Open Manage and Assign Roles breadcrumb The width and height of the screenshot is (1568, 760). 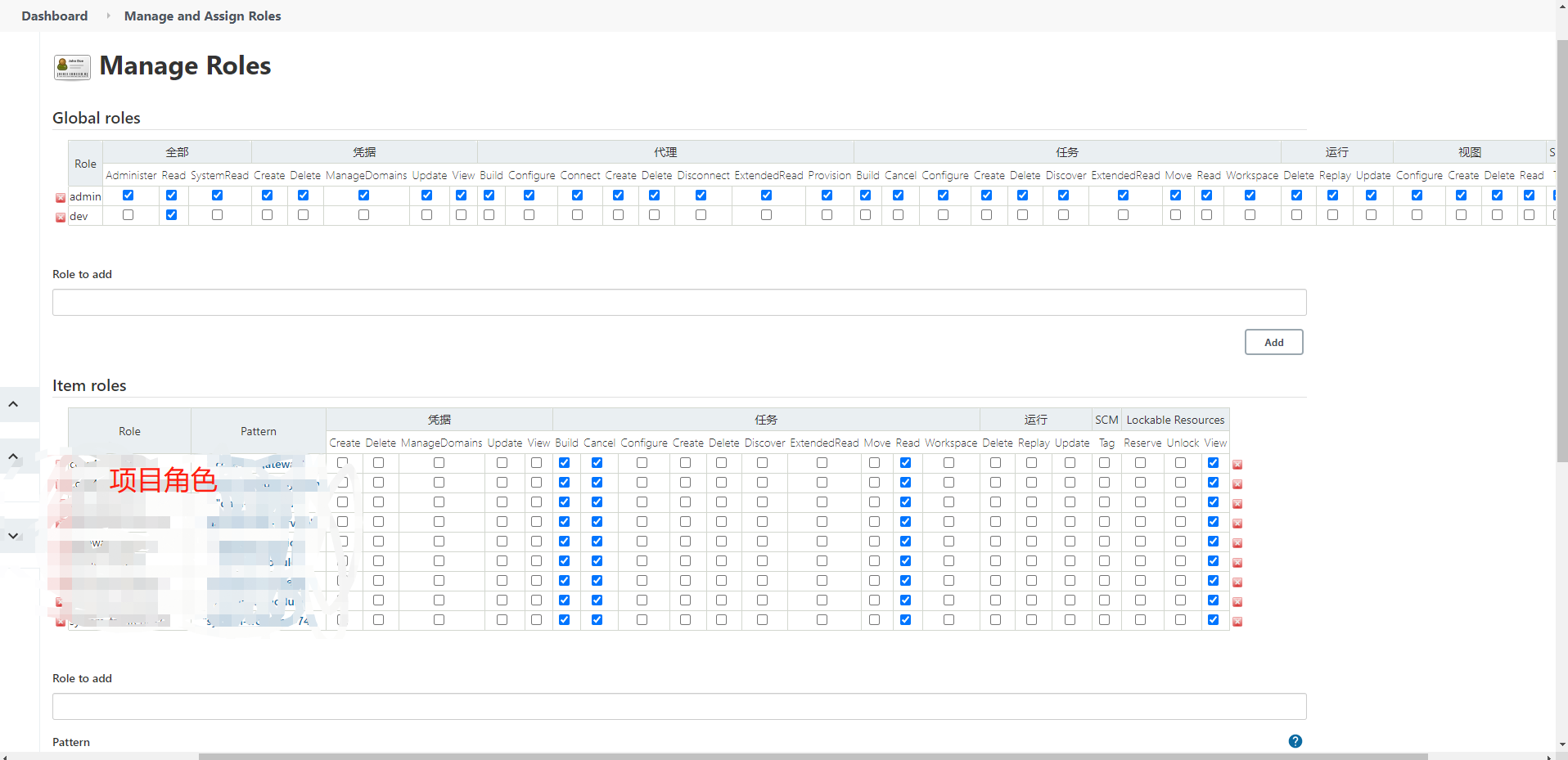[202, 16]
